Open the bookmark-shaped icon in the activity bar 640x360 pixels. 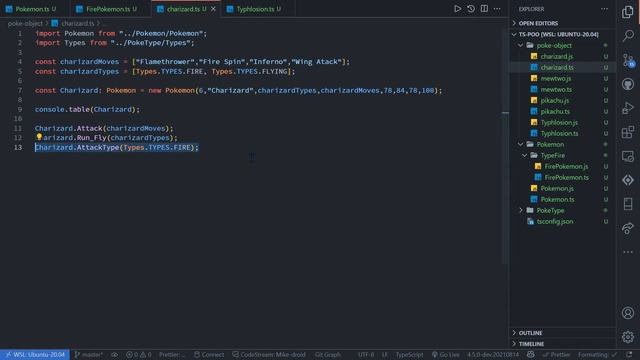[x=628, y=204]
